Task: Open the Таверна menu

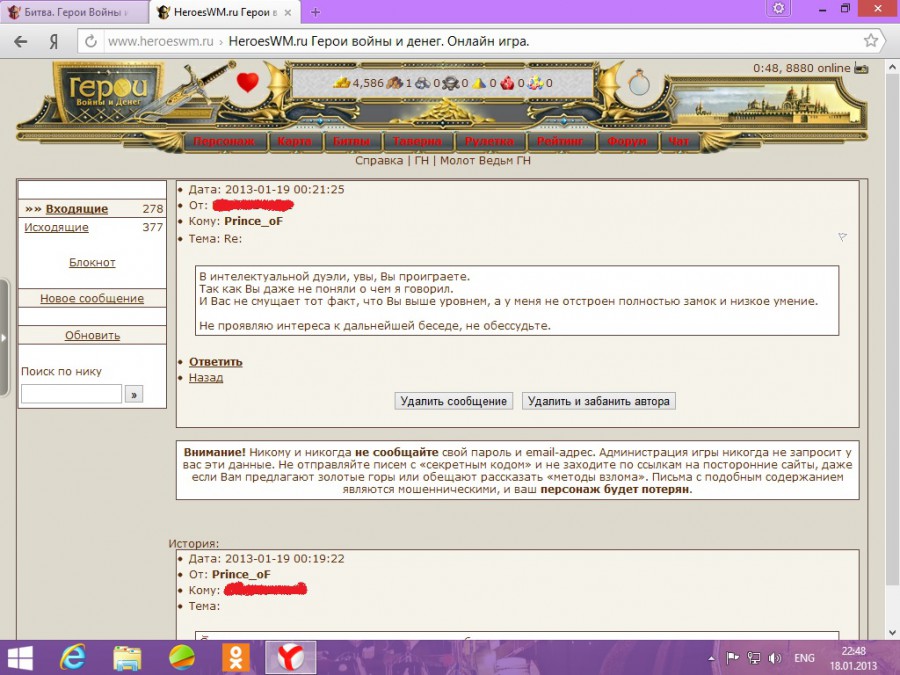Action: pos(417,141)
